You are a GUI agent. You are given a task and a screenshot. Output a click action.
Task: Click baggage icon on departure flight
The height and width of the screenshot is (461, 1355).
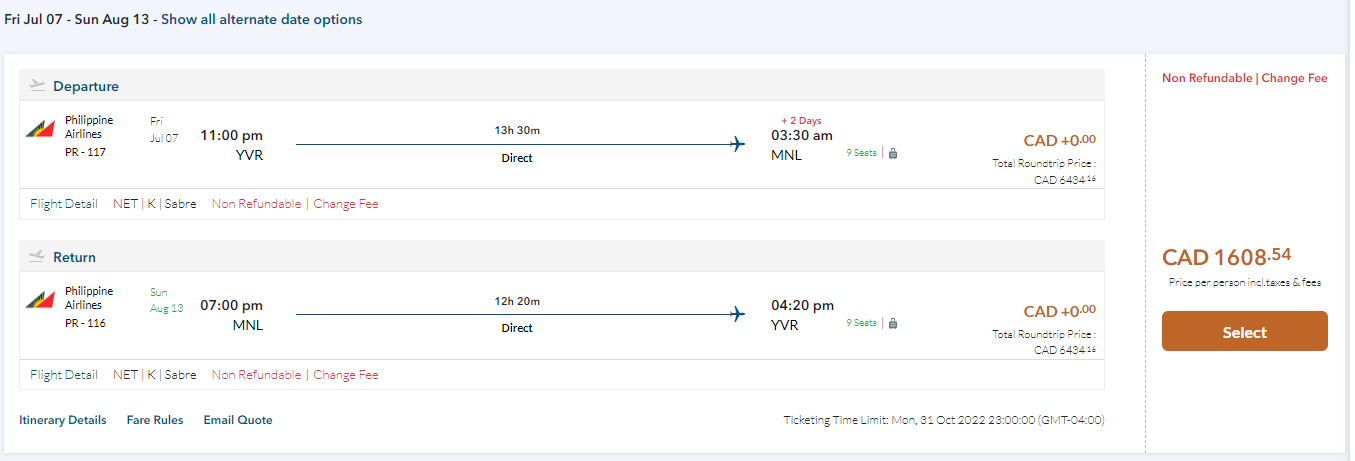(x=893, y=153)
